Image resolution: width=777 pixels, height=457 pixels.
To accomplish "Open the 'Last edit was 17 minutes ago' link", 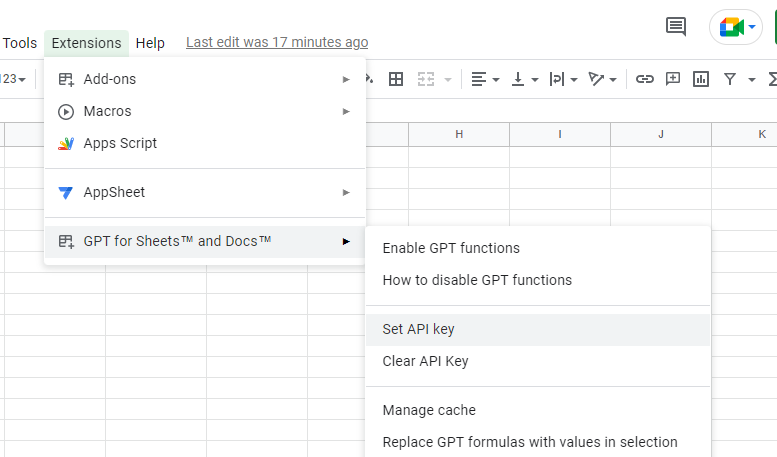I will coord(277,42).
